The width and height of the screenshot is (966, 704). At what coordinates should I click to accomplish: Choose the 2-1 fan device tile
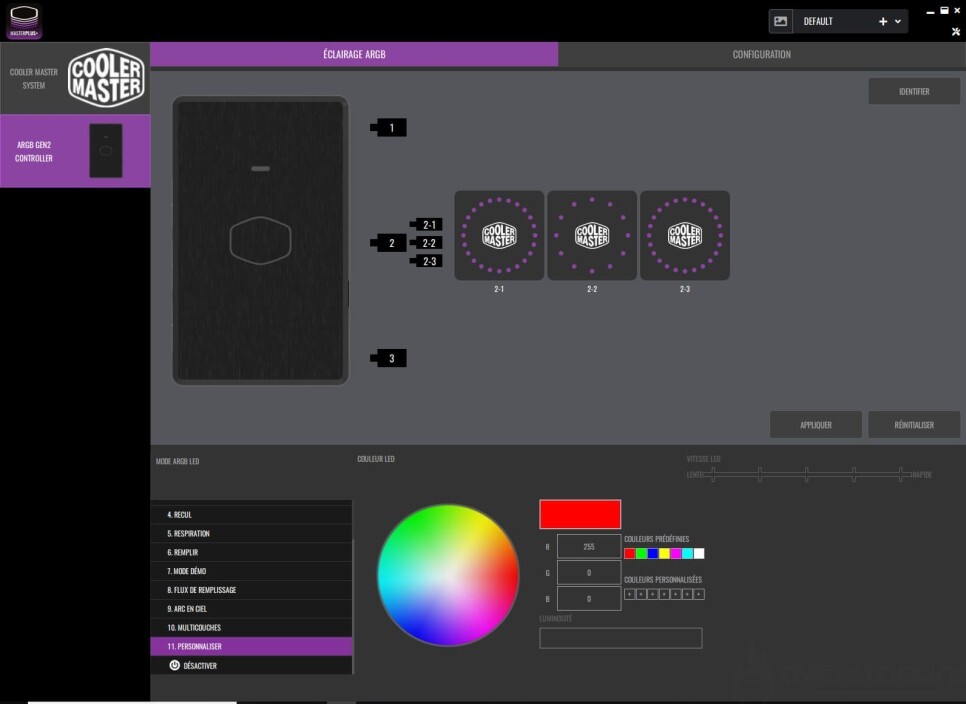(499, 235)
